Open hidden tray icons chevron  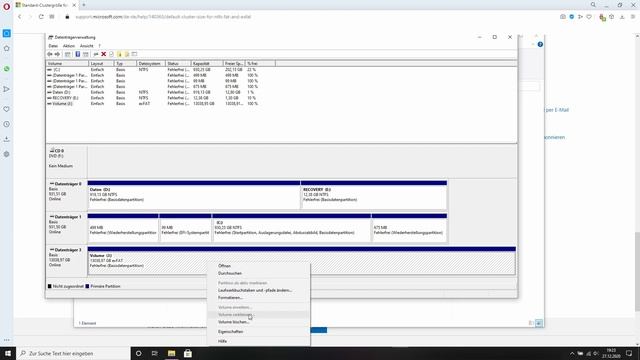[x=572, y=353]
